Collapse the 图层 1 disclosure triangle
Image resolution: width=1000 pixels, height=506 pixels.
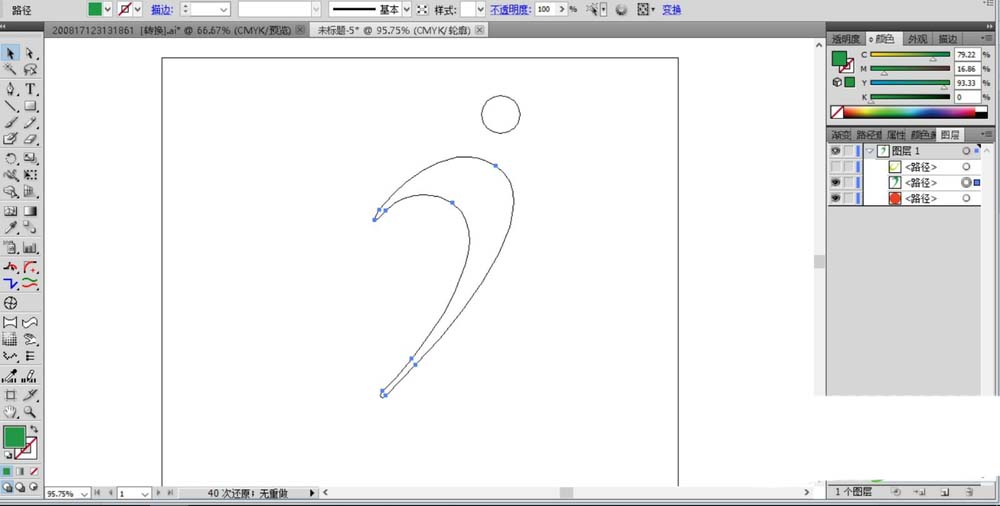(869, 151)
